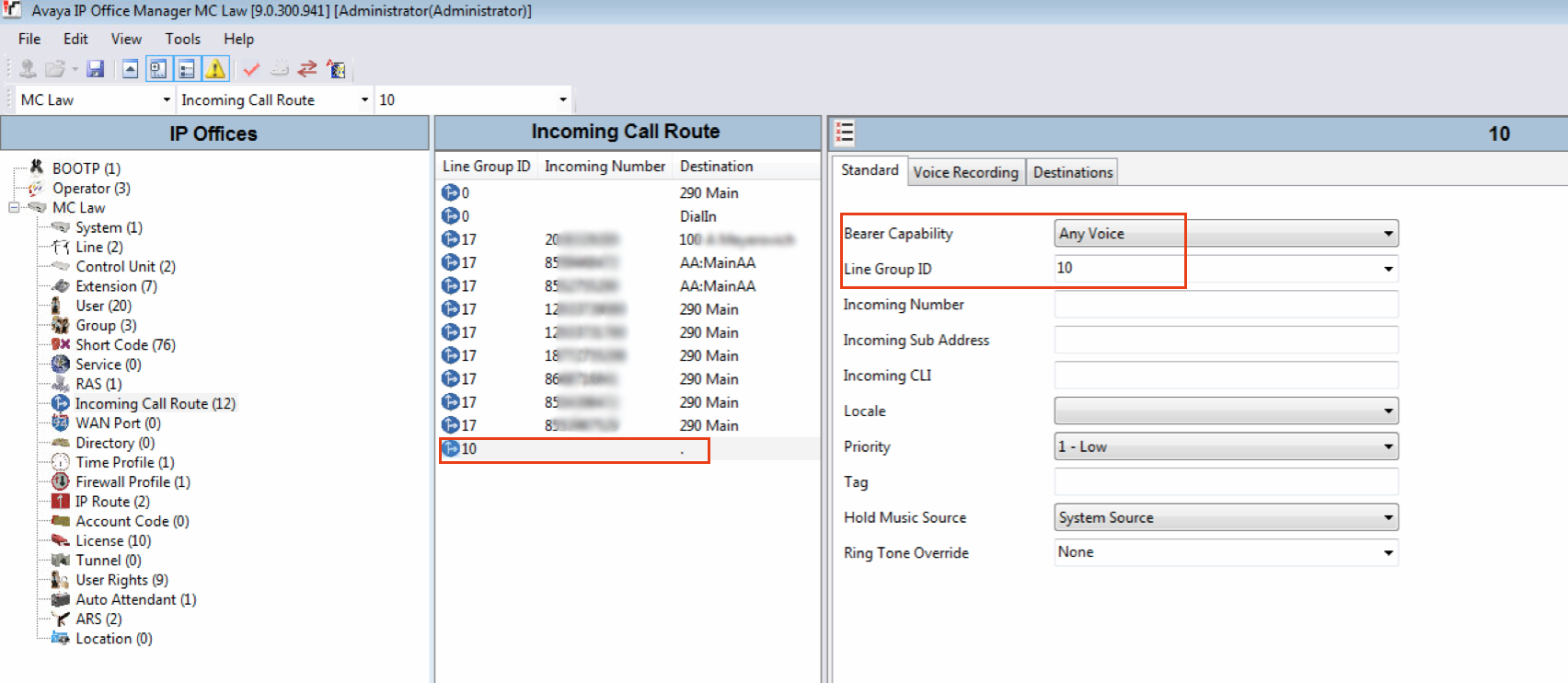1568x683 pixels.
Task: Click the voicemail Pro client toolbar icon
Action: [336, 69]
